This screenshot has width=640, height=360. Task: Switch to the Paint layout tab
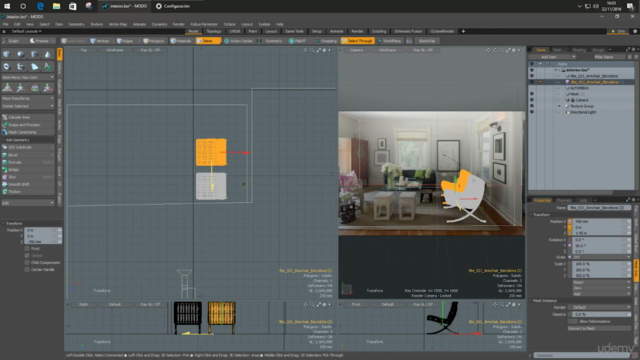(253, 31)
